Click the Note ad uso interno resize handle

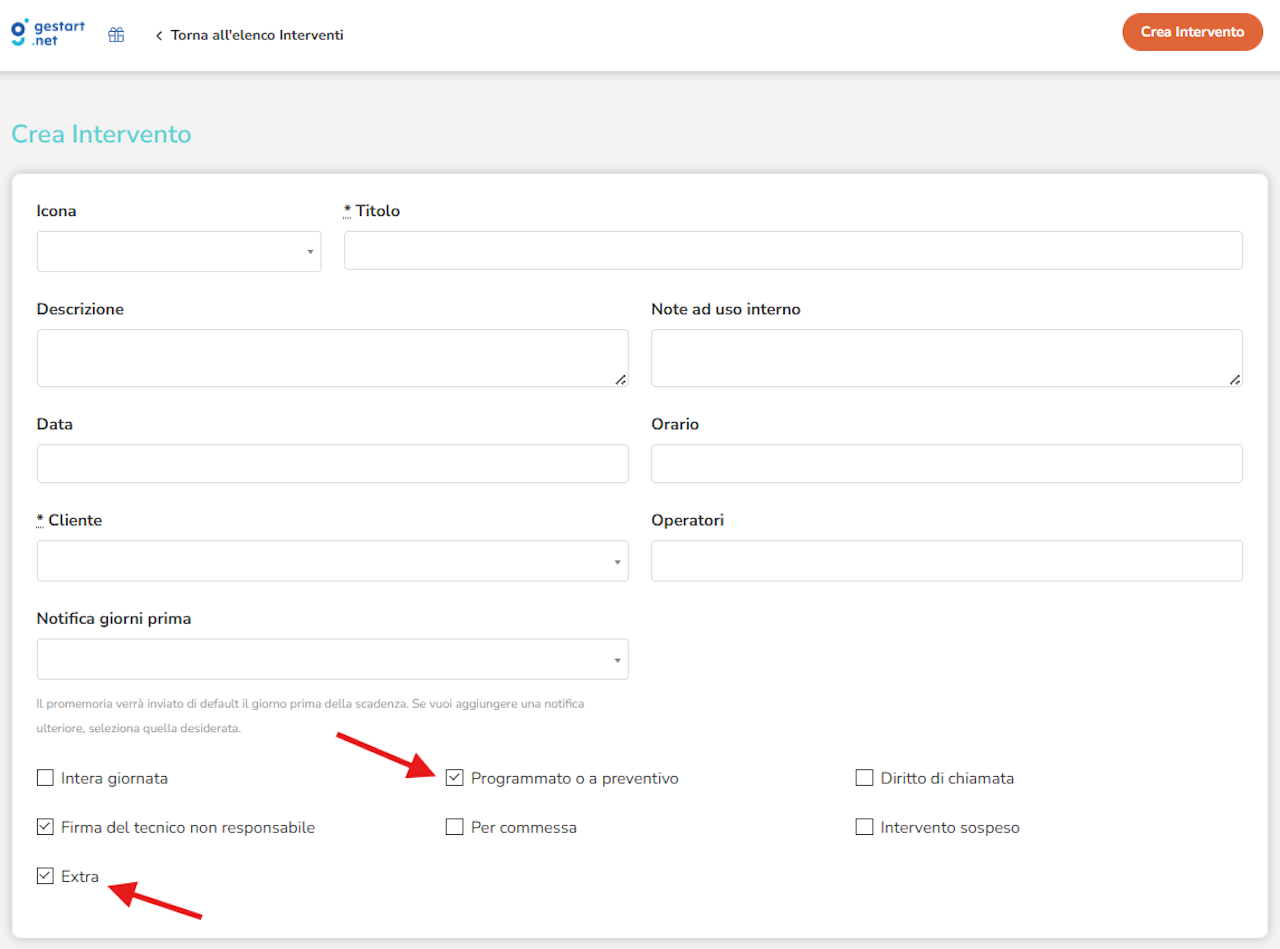point(1235,379)
